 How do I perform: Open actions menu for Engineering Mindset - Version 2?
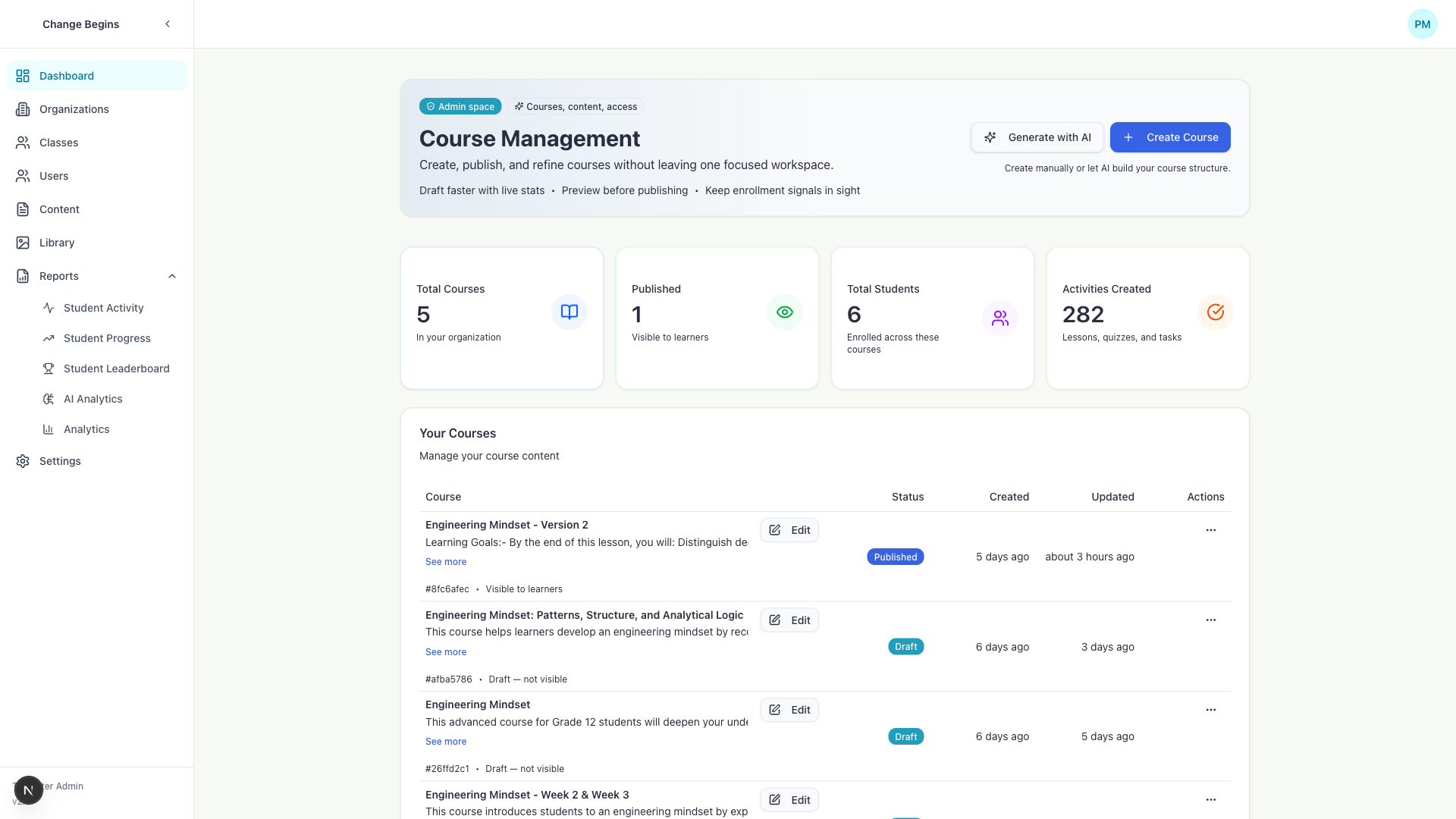coord(1210,529)
